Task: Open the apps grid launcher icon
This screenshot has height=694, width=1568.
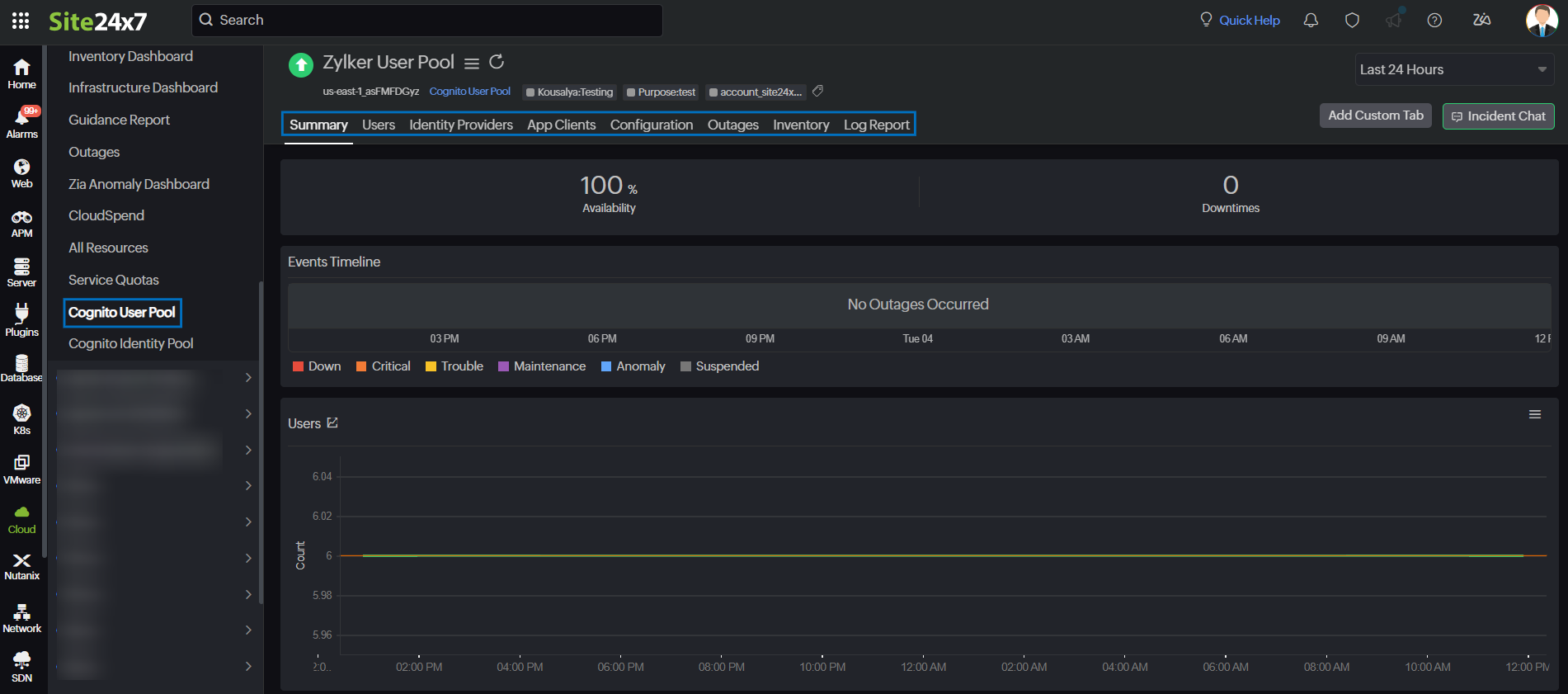Action: pos(21,21)
